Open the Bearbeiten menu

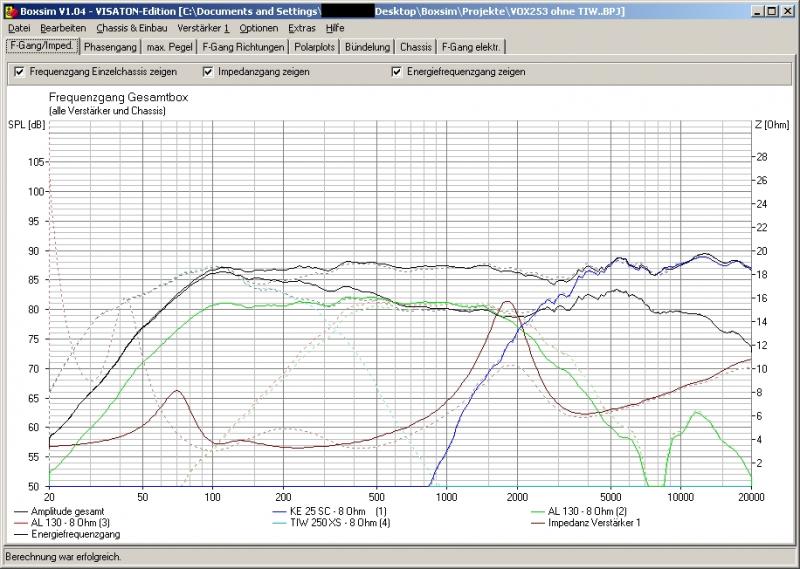[62, 28]
